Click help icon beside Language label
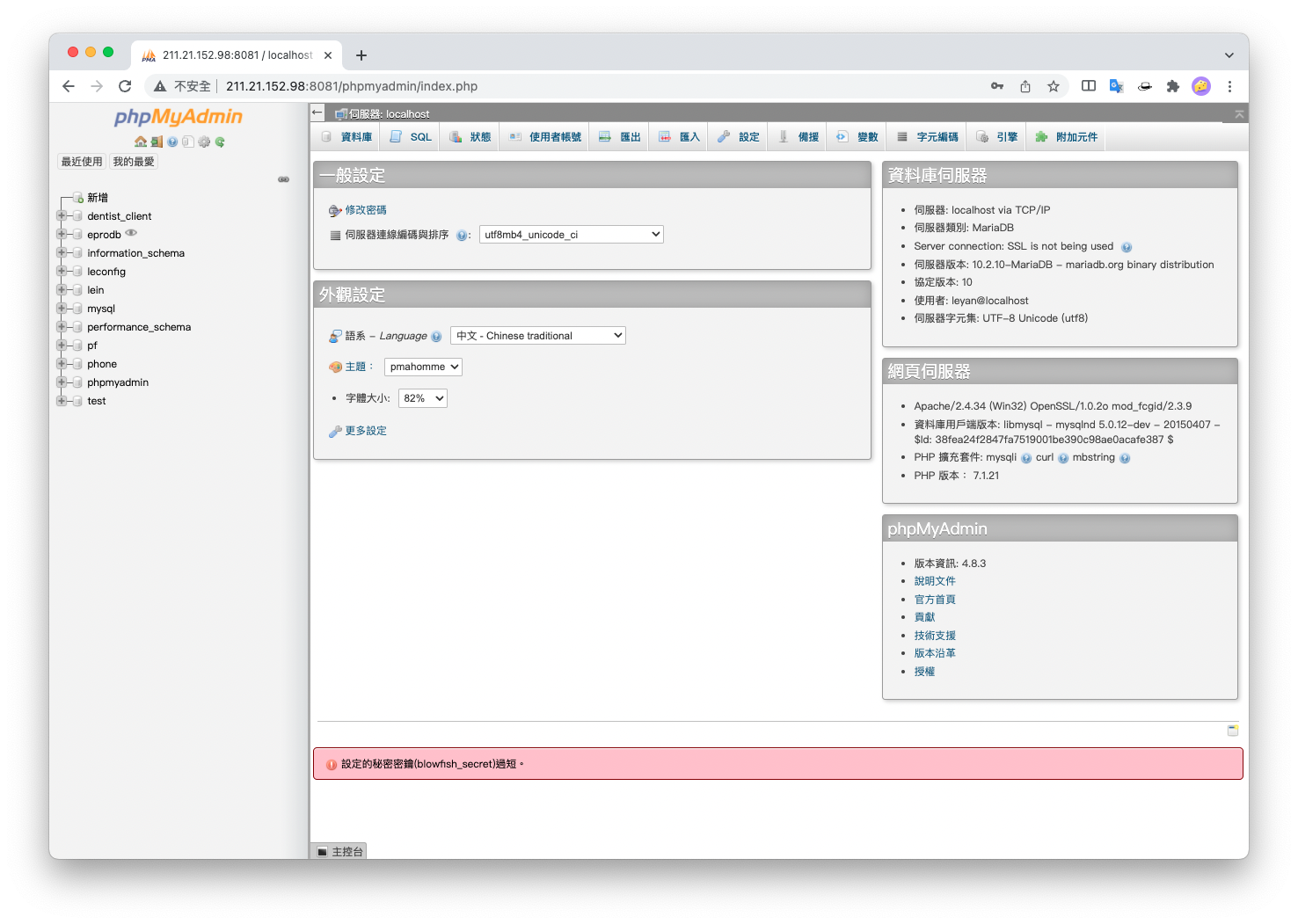 (436, 337)
